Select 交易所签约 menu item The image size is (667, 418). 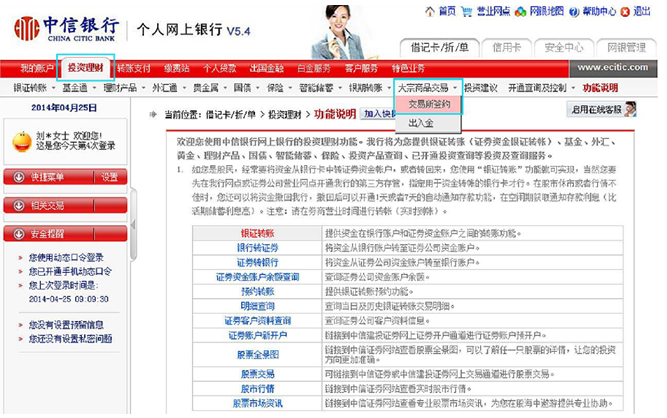click(x=428, y=105)
